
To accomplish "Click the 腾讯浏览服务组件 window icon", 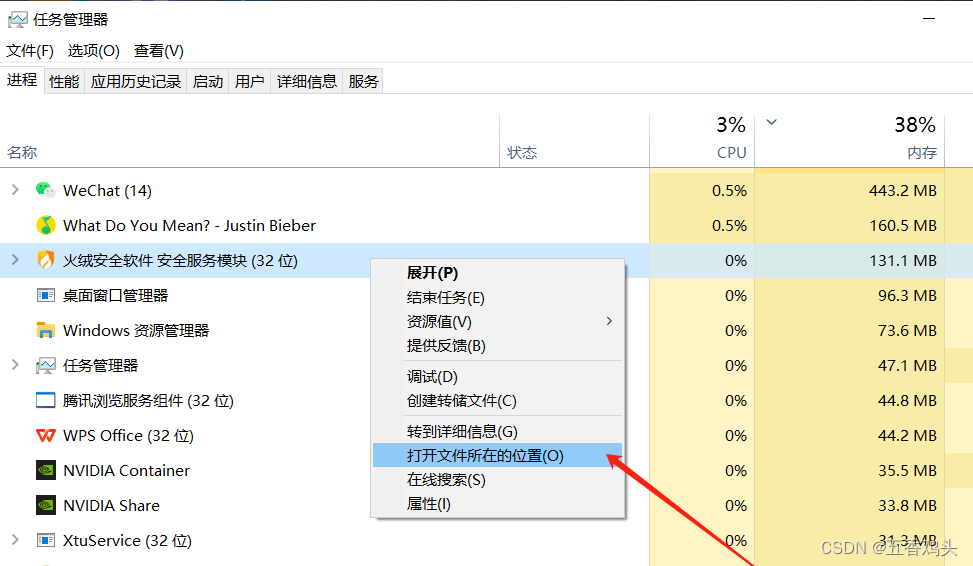I will 45,400.
